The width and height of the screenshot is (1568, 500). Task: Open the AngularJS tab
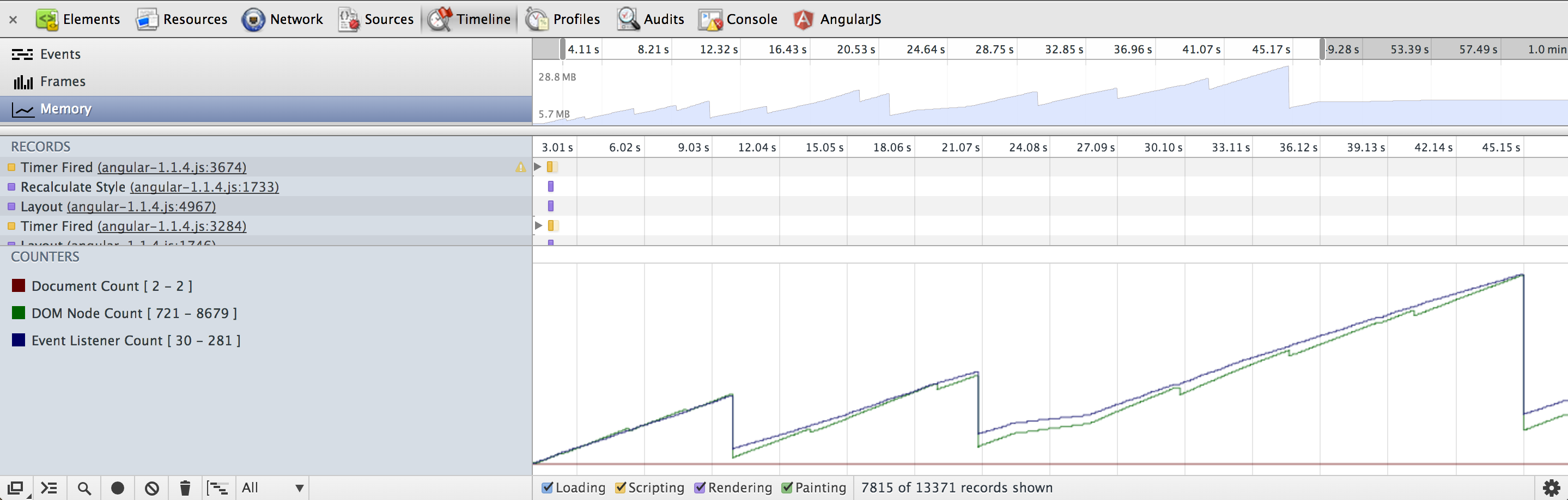coord(837,20)
